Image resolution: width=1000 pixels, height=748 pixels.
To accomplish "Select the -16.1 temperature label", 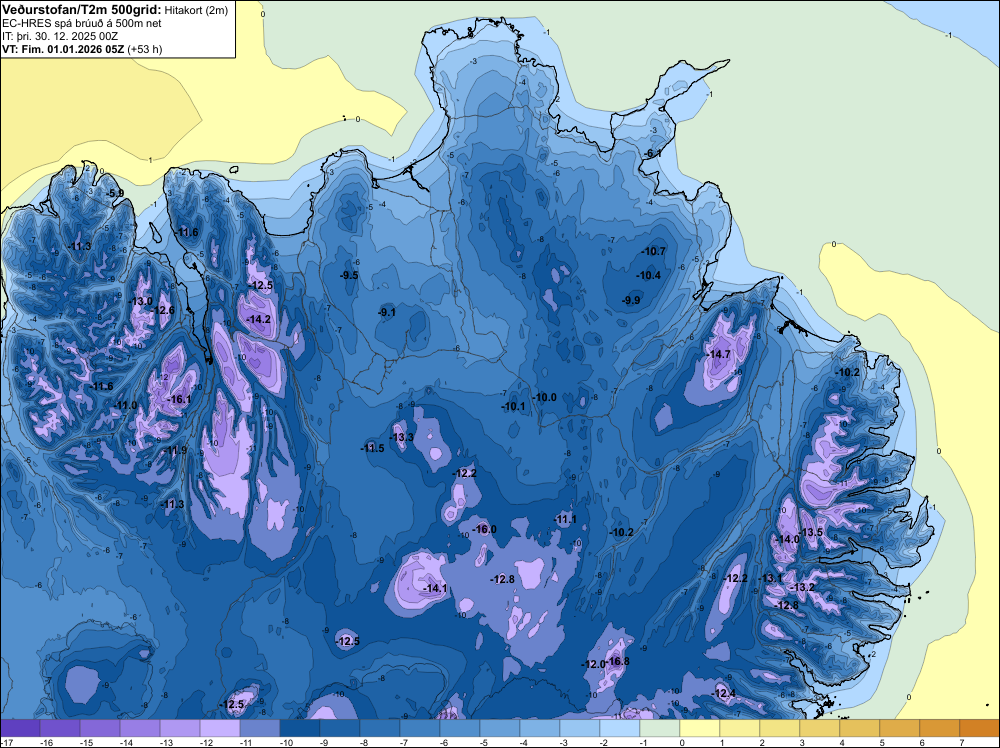I will pos(179,399).
